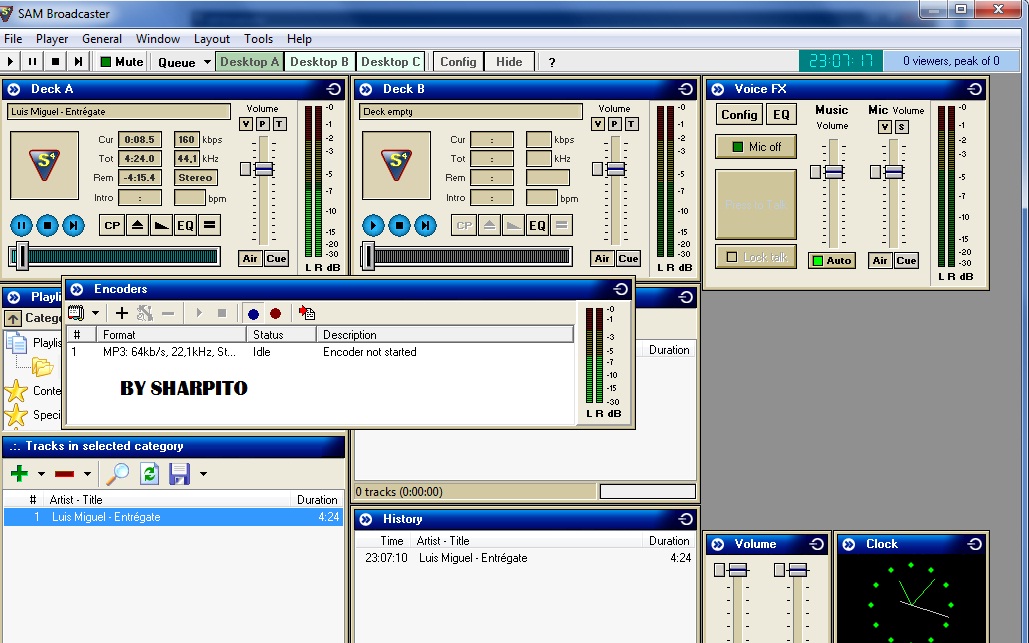Open Deck A CP cue points
1029x643 pixels.
click(x=112, y=225)
